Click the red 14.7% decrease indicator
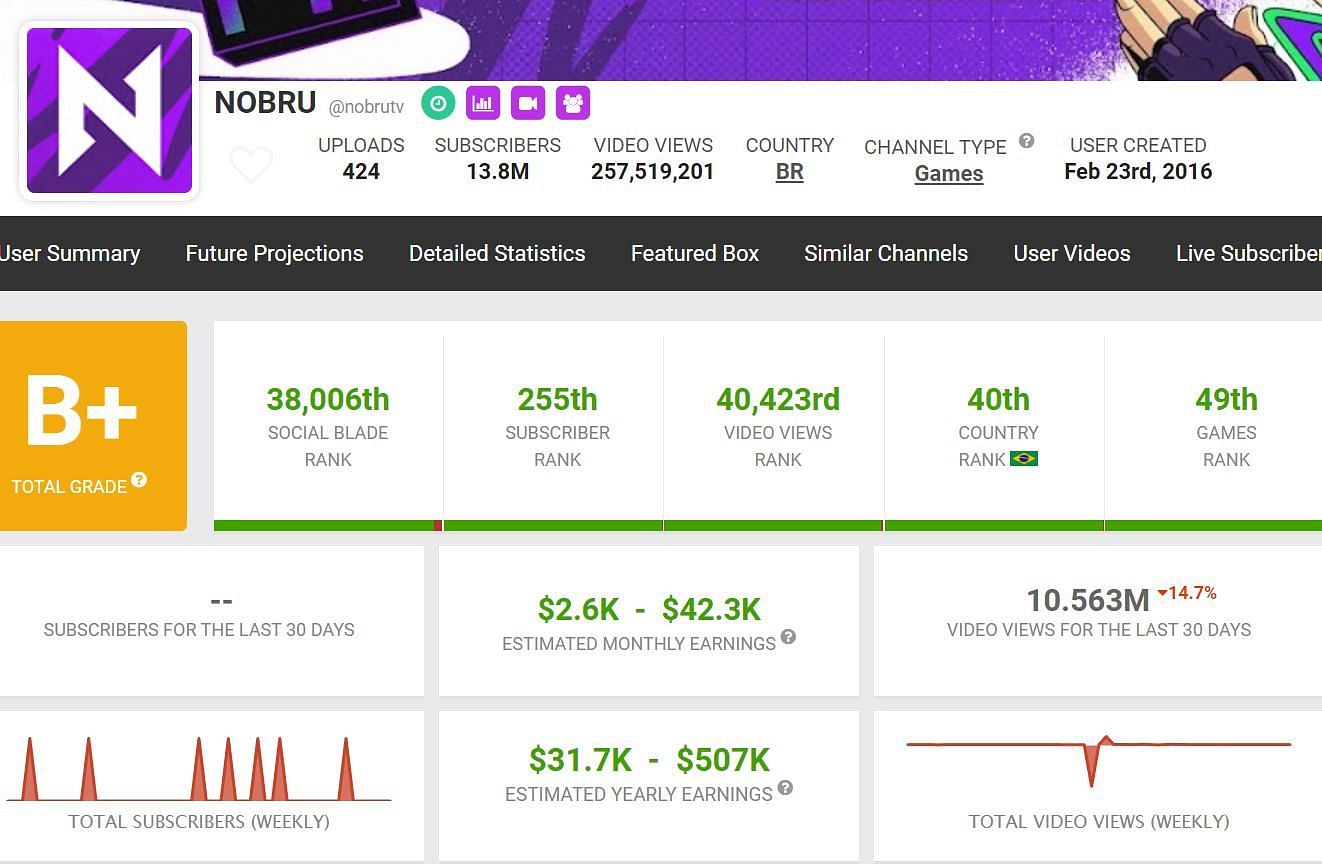This screenshot has height=866, width=1322. point(1187,593)
